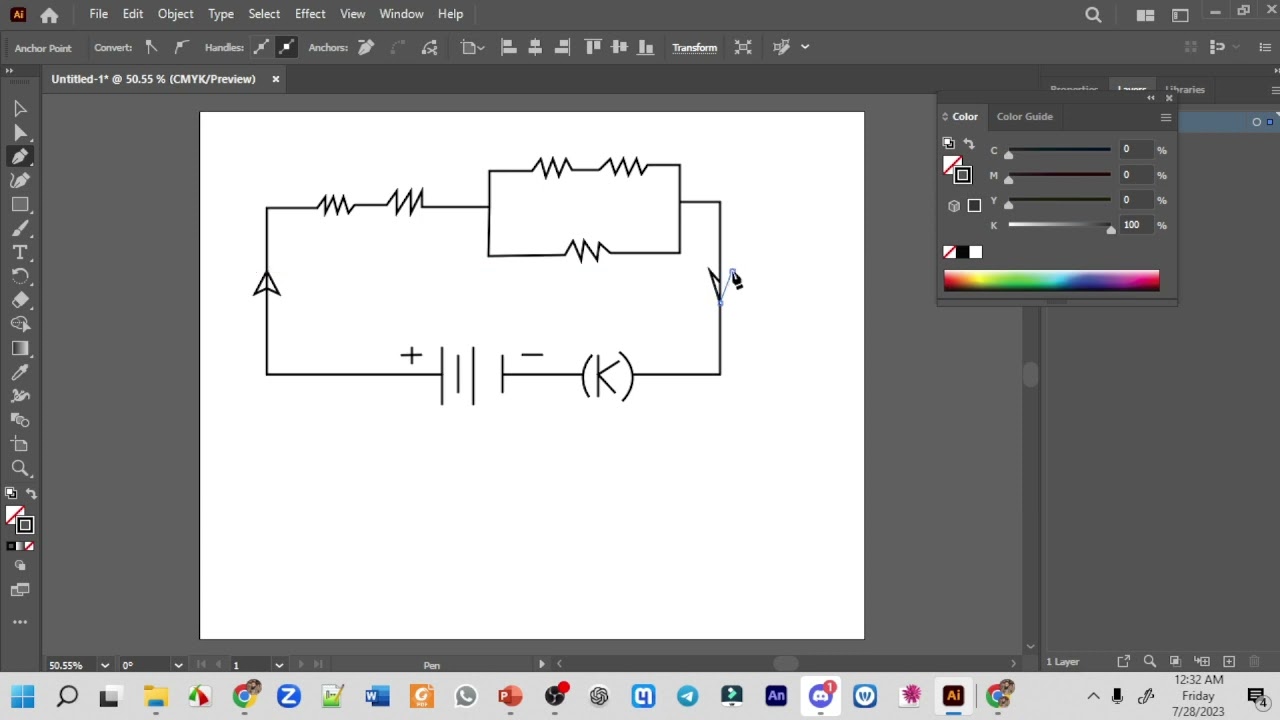Expand the tools panel double arrow
1280x720 pixels.
(x=9, y=71)
